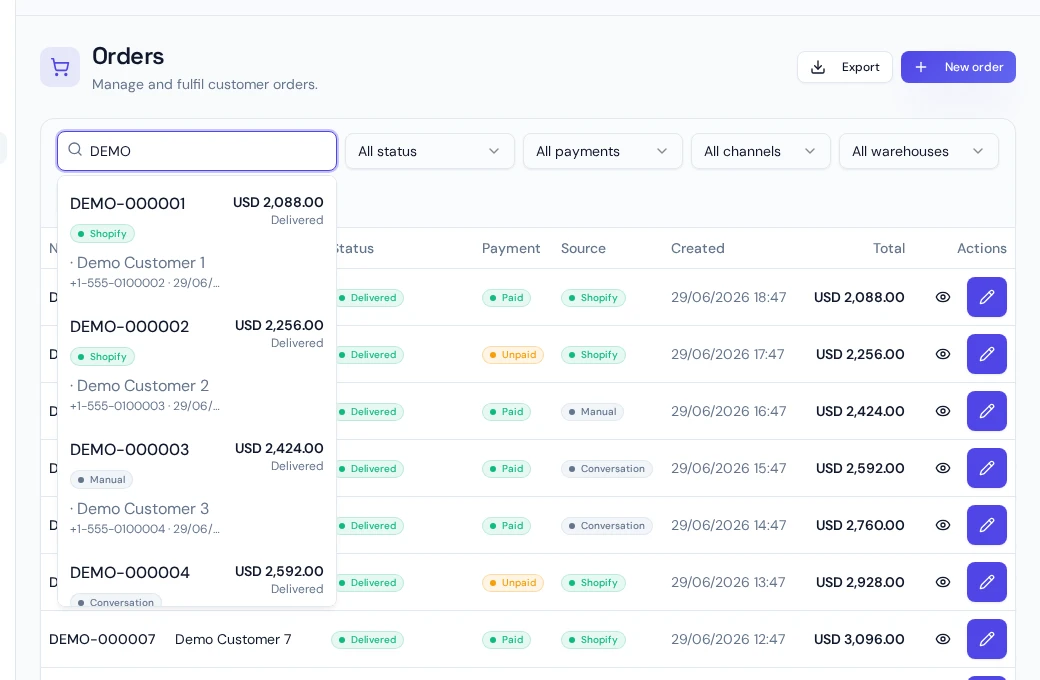Click Conversation badge on 15:47 order
Screen dimensions: 1040x680
click(x=606, y=469)
